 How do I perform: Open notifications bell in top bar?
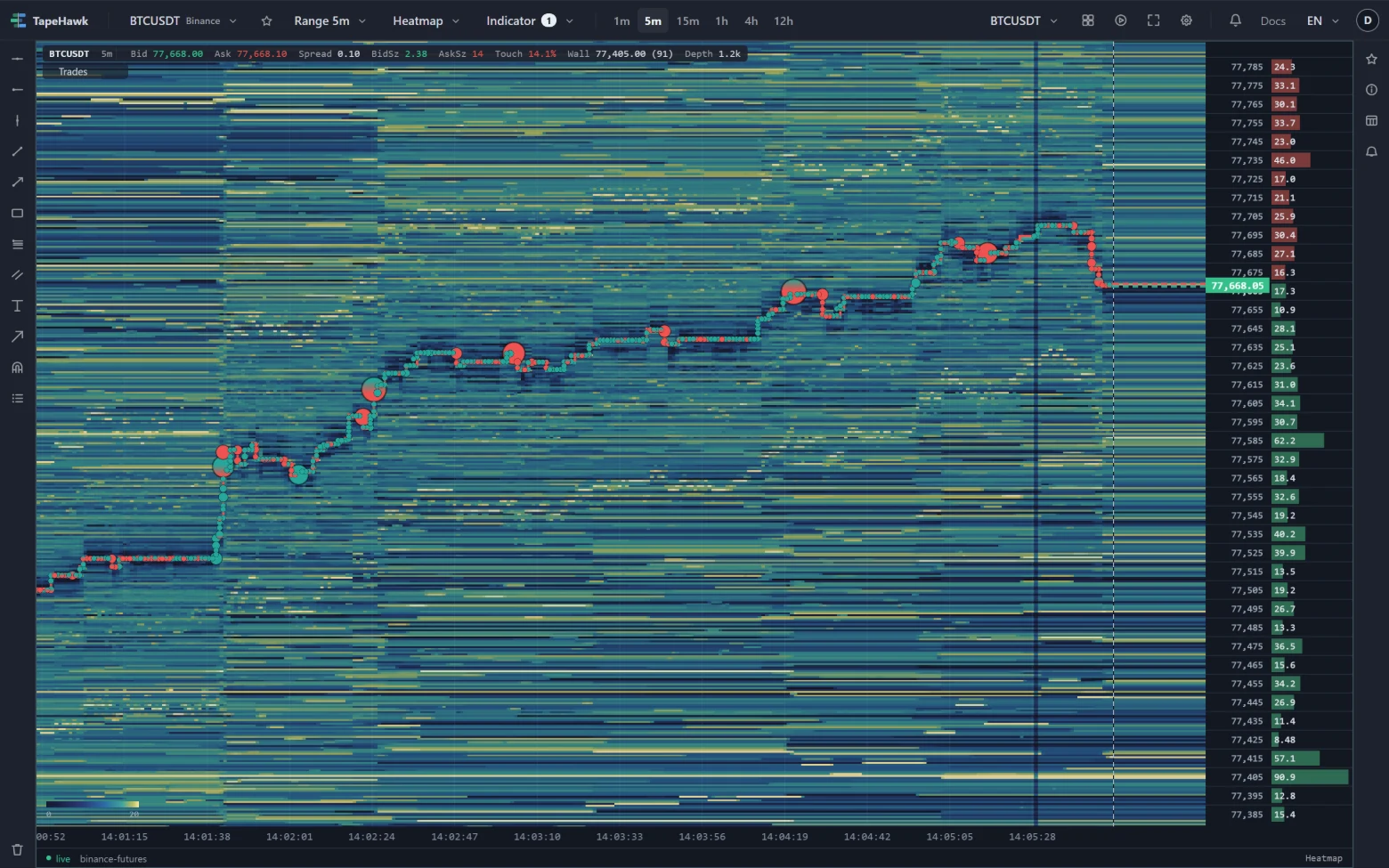(1235, 20)
